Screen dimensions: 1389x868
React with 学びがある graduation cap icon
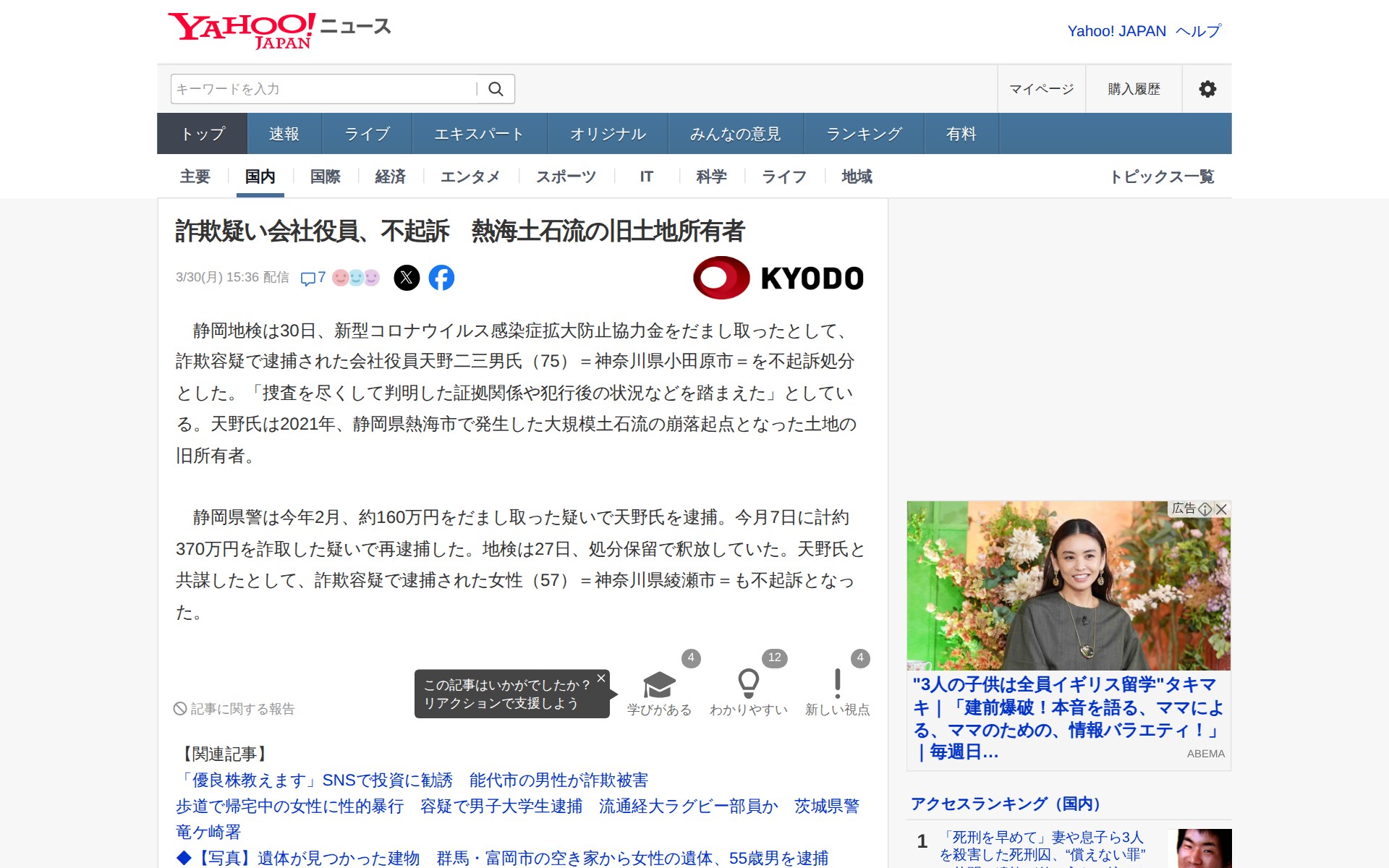[659, 684]
